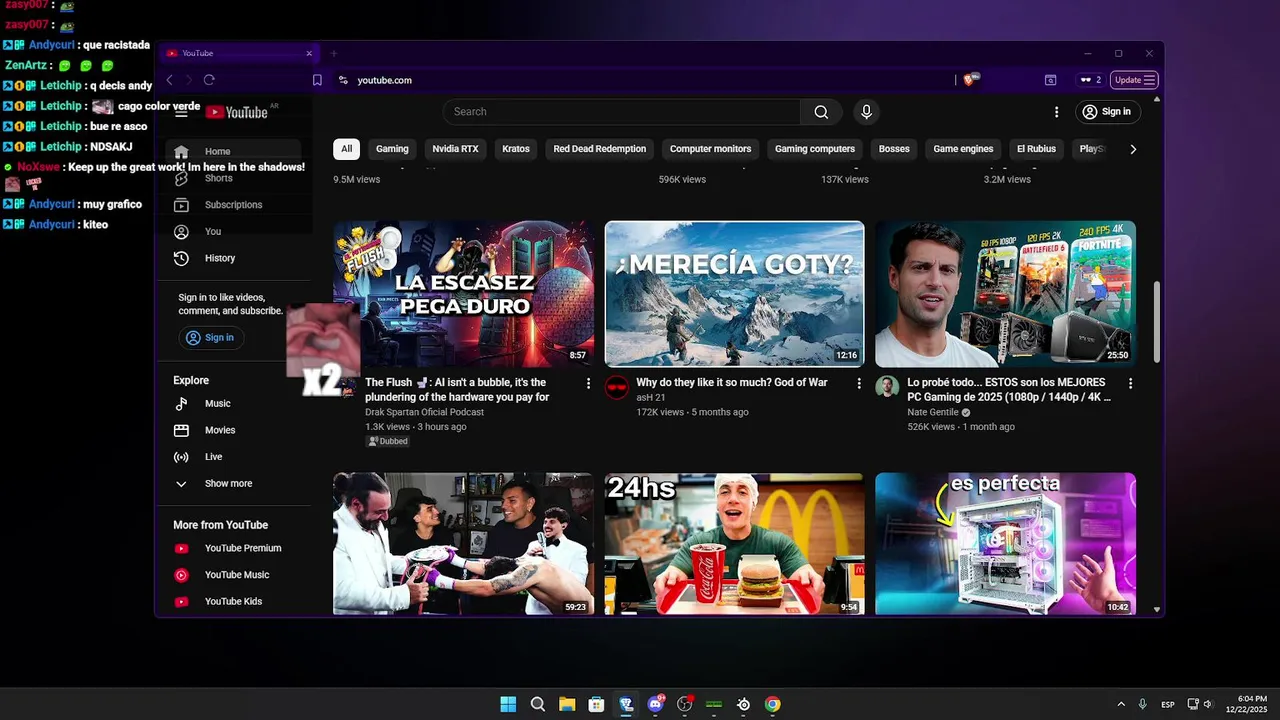Open options for God of War video

859,383
